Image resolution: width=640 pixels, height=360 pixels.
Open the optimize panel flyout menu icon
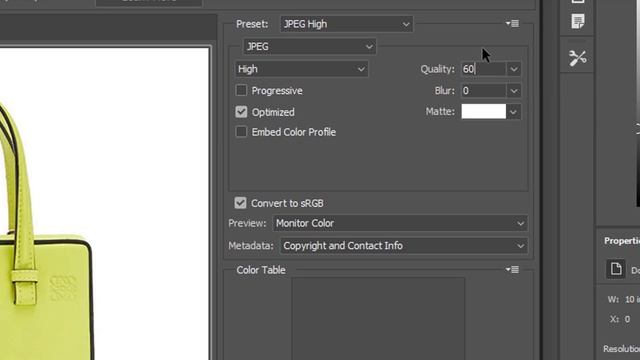pos(512,24)
